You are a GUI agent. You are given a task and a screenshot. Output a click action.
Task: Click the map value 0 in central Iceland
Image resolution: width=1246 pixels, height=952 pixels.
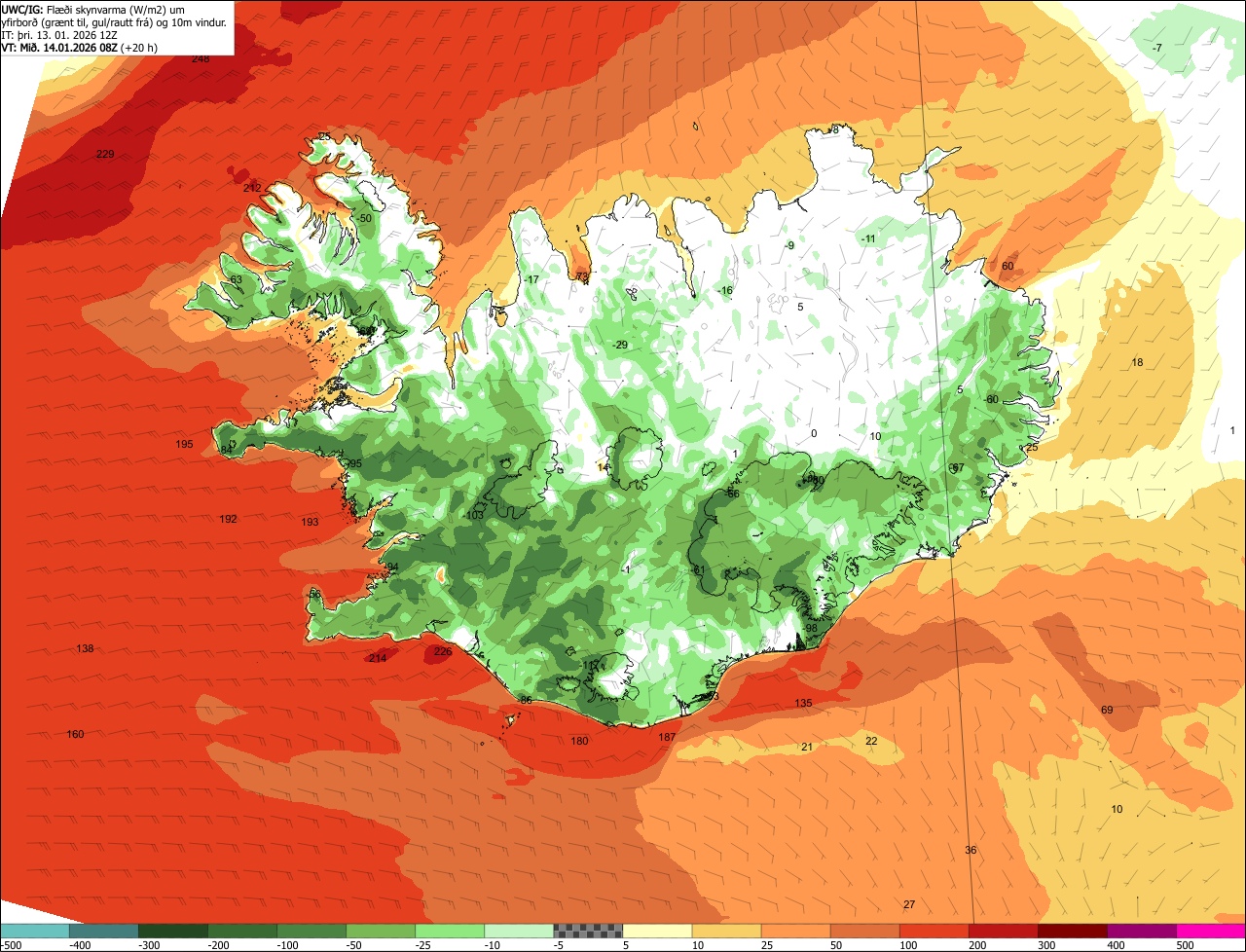point(814,433)
